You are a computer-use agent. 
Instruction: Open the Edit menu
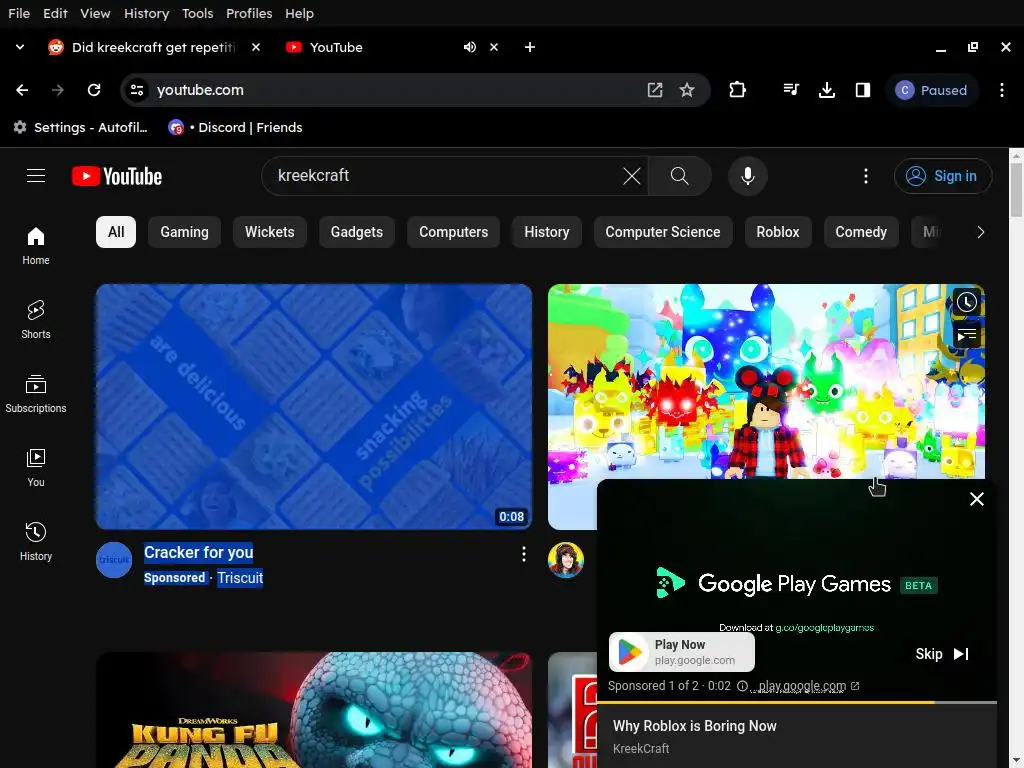[x=55, y=13]
